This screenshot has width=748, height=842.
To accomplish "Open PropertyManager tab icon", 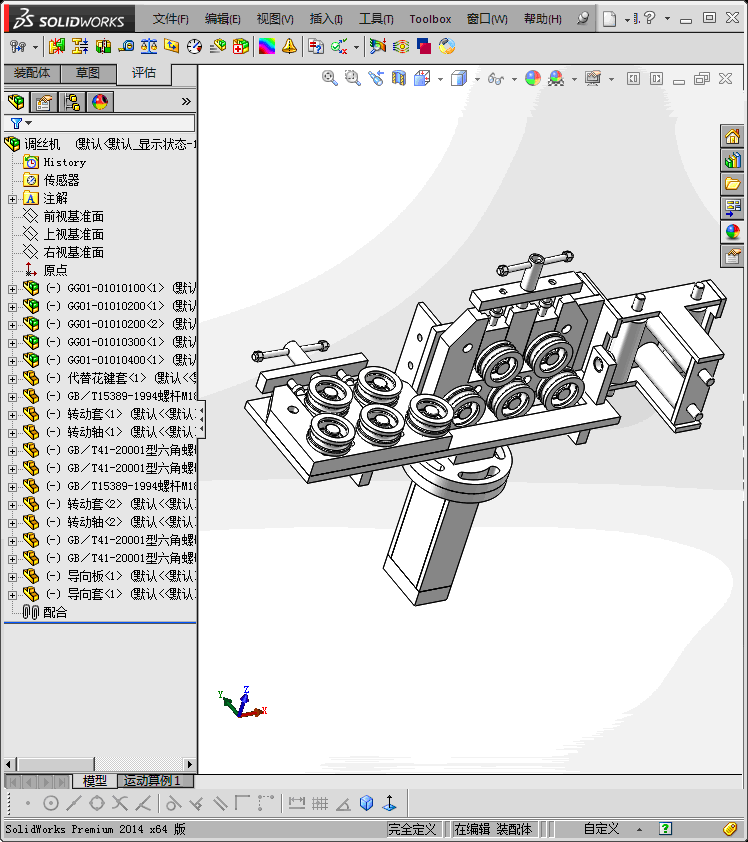I will tap(43, 101).
